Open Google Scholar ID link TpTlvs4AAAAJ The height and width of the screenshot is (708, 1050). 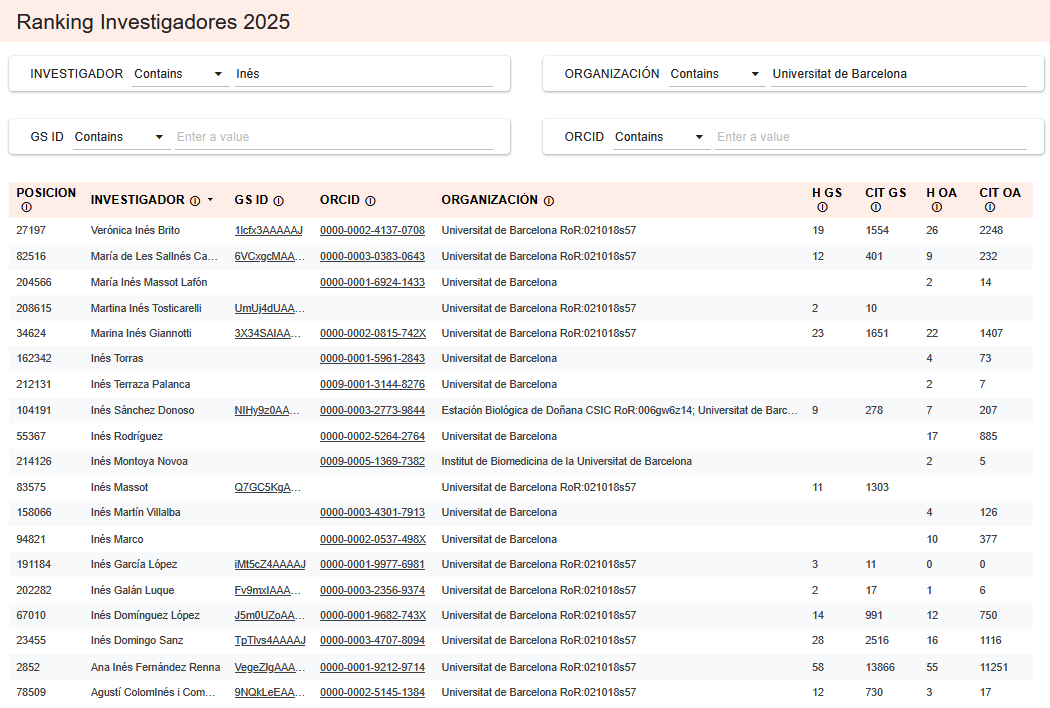pos(269,641)
